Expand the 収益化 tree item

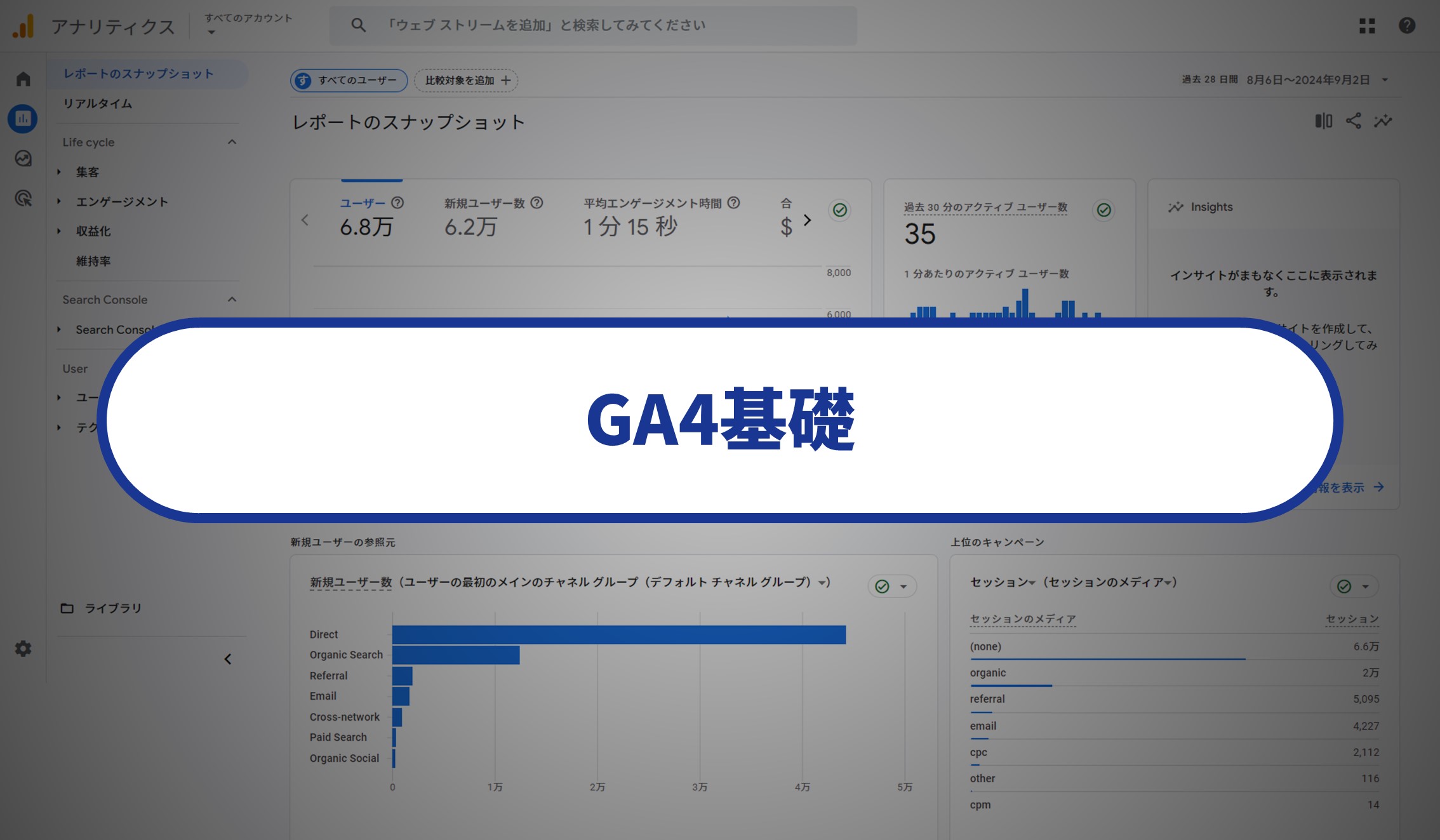pyautogui.click(x=59, y=231)
